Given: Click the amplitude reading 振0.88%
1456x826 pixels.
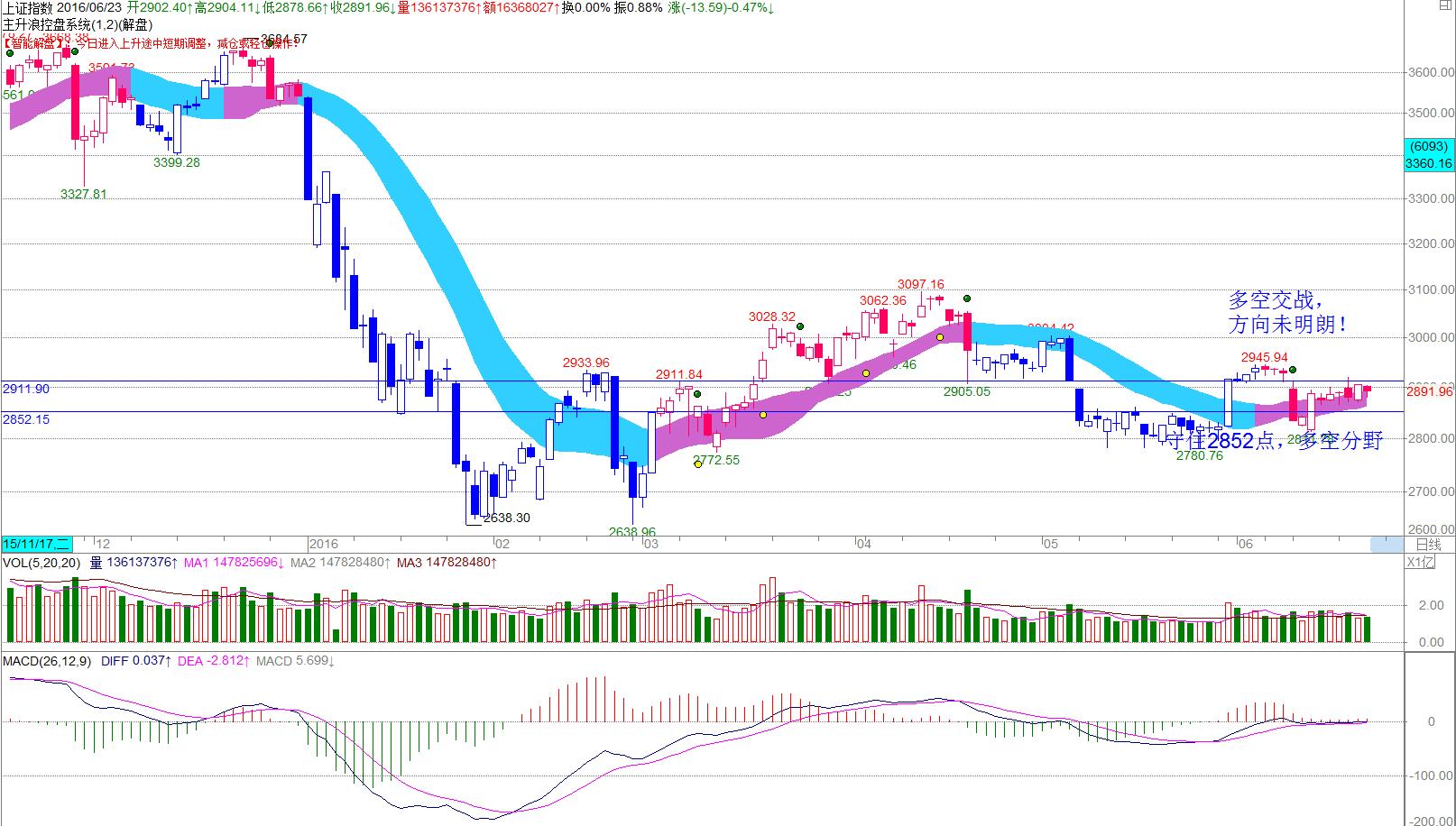Looking at the screenshot, I should [x=640, y=7].
